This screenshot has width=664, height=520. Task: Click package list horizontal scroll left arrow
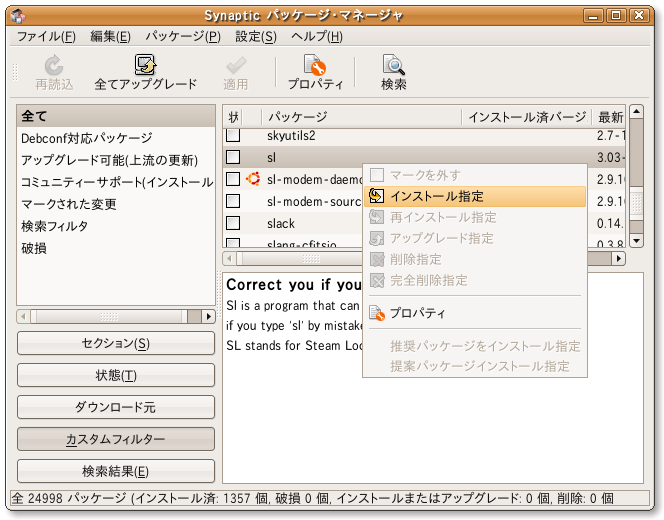tap(230, 258)
